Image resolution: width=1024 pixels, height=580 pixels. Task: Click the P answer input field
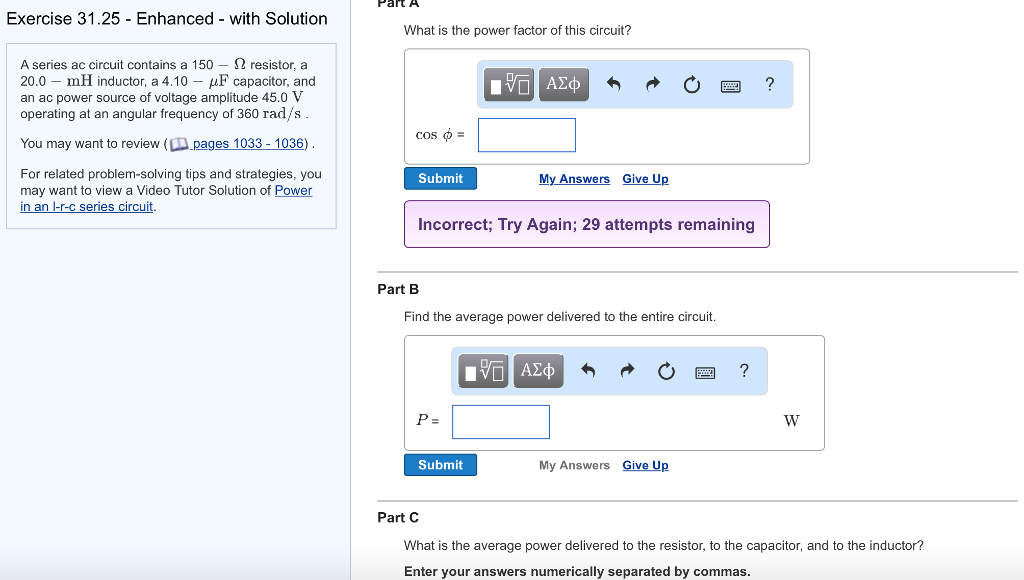(x=500, y=421)
